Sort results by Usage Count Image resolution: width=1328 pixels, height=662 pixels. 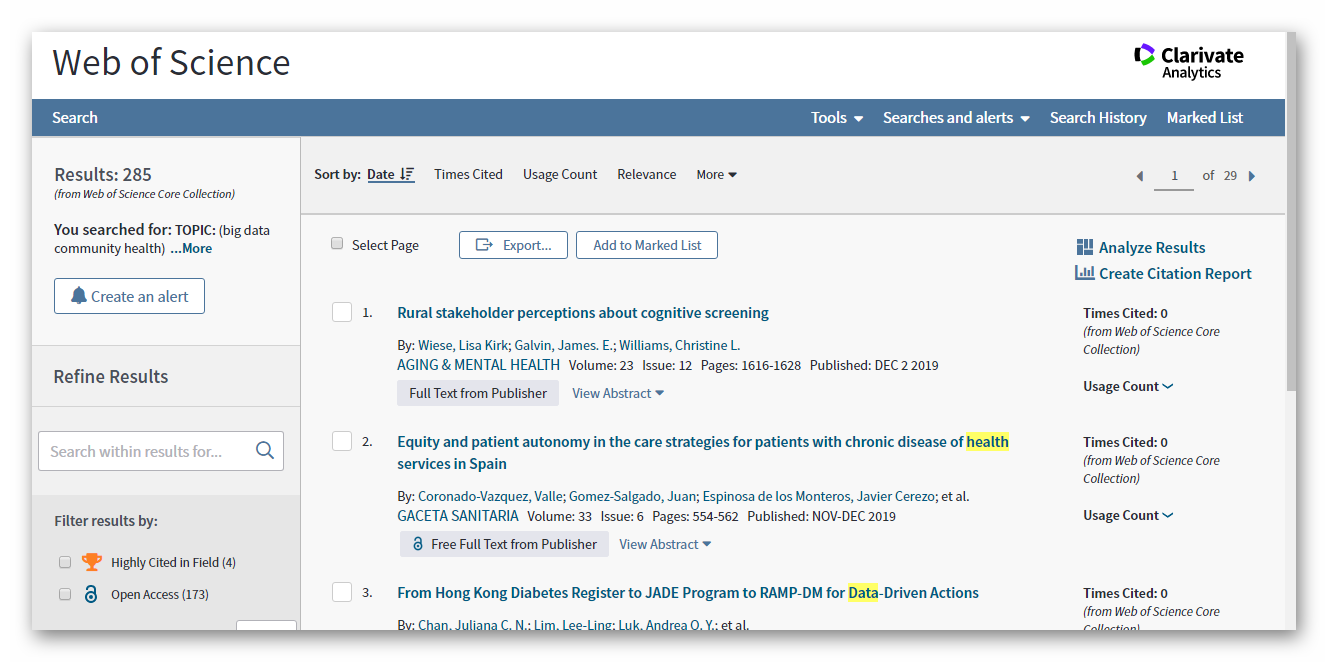560,175
